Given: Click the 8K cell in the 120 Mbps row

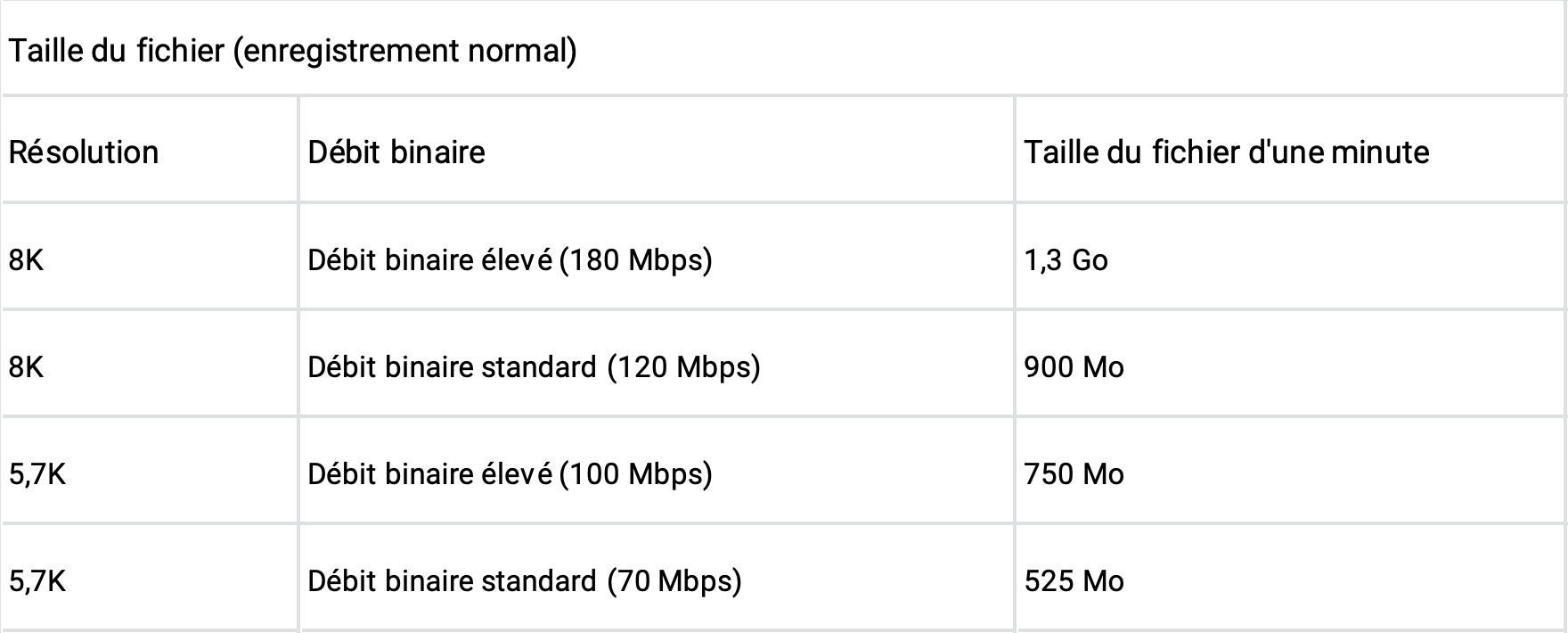Looking at the screenshot, I should 26,367.
